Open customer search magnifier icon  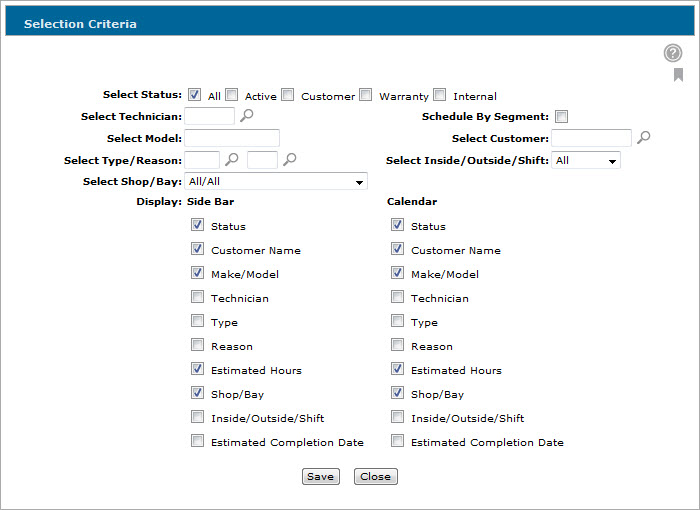tap(643, 137)
